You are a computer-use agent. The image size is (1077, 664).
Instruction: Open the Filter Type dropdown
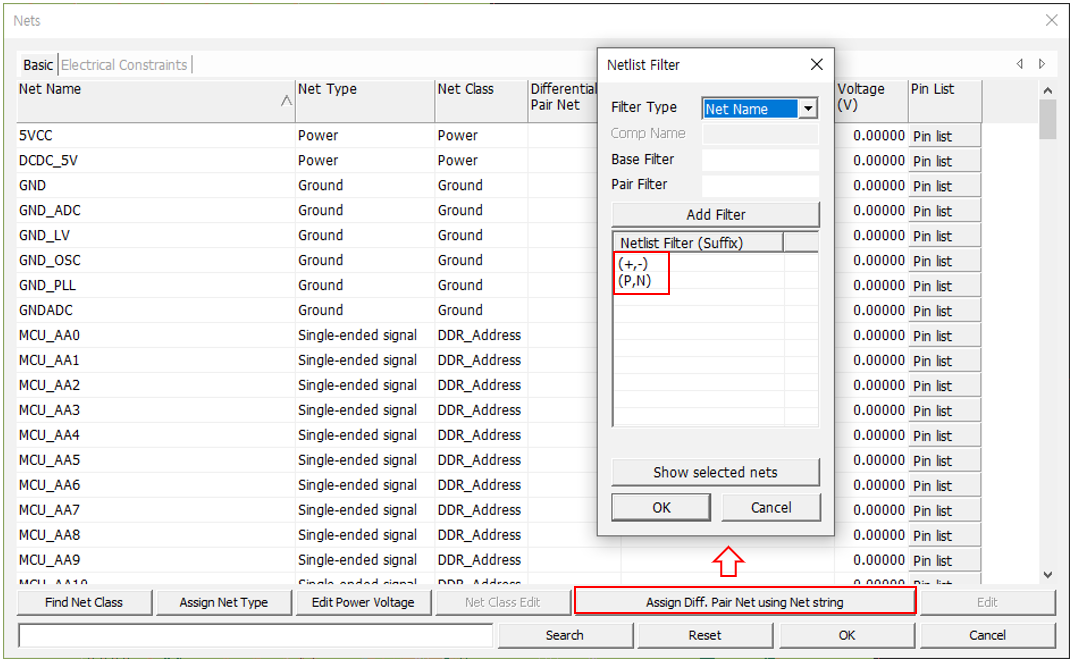(x=808, y=109)
